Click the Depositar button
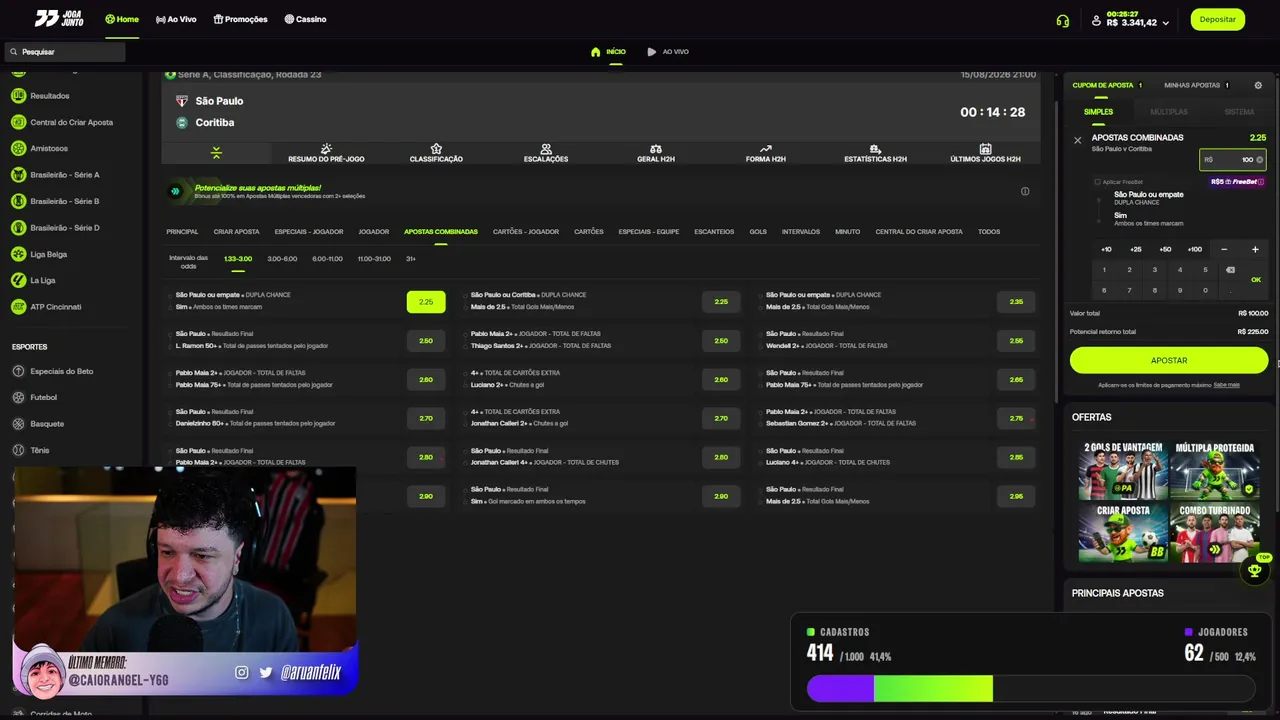Viewport: 1280px width, 720px height. point(1217,19)
